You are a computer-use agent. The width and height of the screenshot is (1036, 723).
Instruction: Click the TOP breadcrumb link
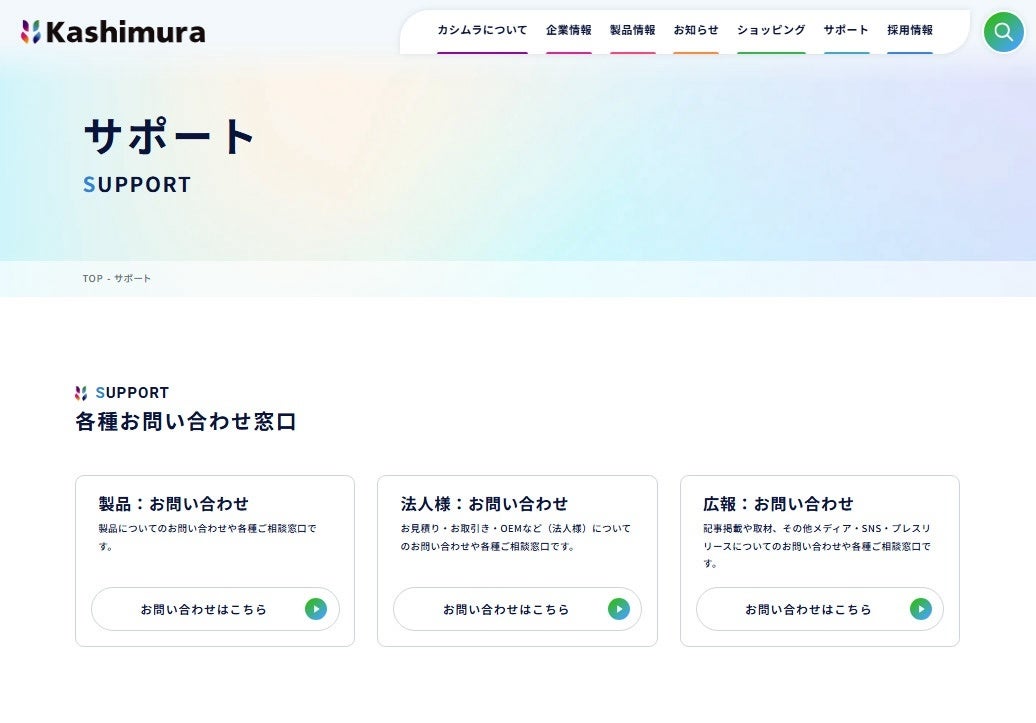[92, 278]
